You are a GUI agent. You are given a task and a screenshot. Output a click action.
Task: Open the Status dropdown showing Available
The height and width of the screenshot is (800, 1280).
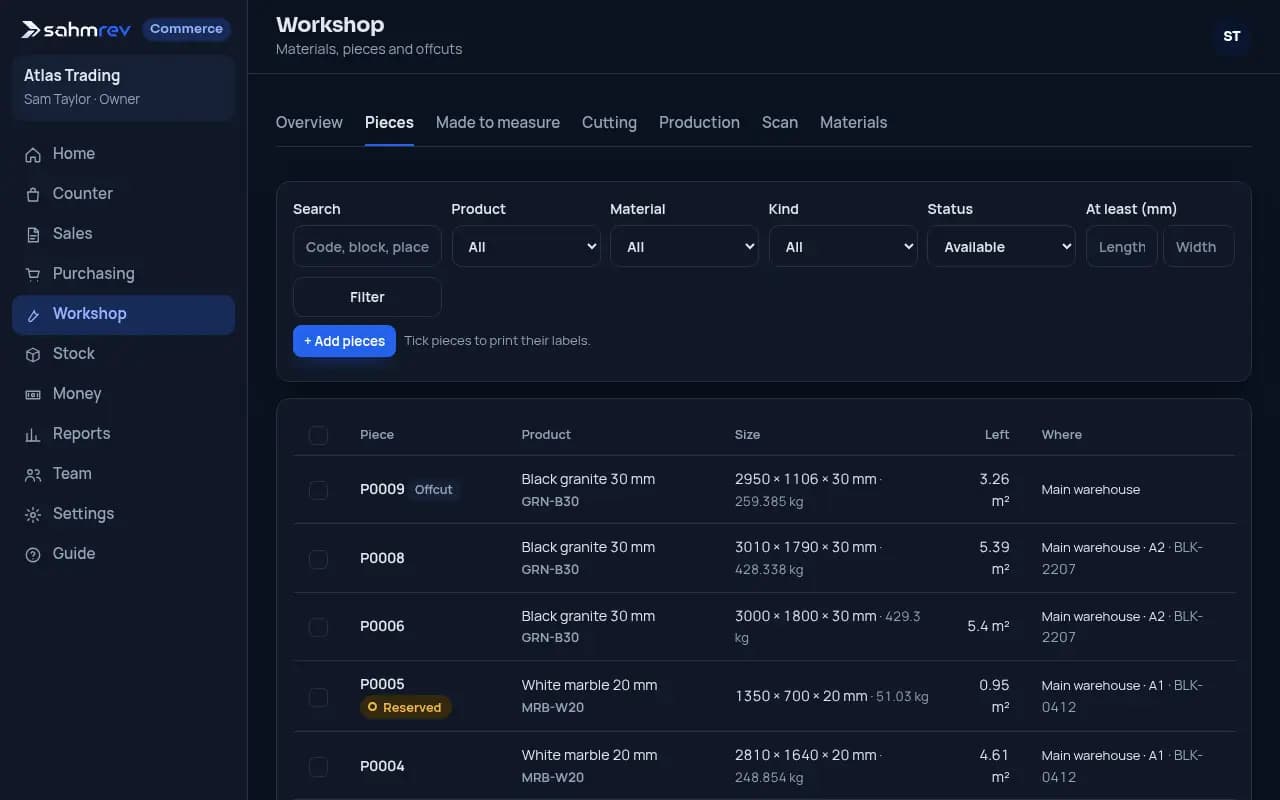(1002, 247)
